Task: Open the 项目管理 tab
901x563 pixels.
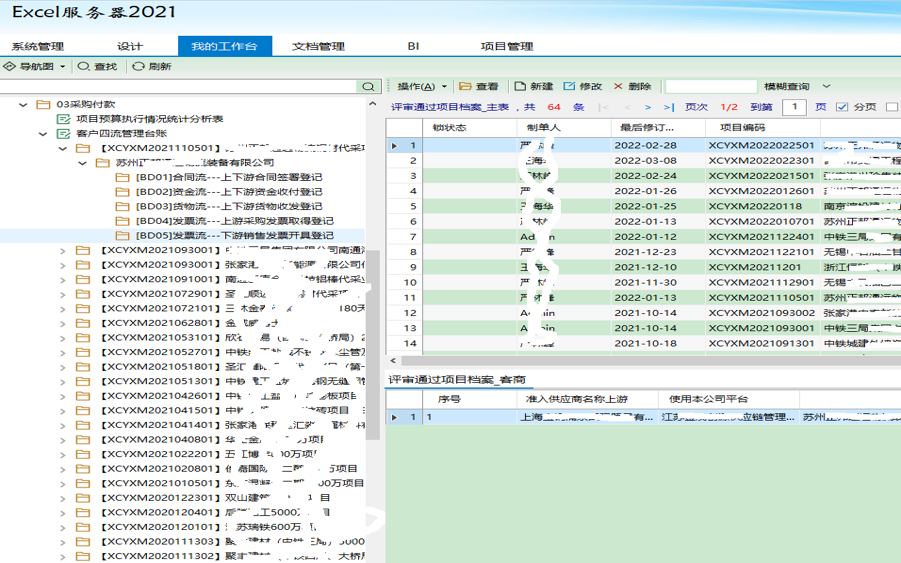Action: [x=507, y=47]
